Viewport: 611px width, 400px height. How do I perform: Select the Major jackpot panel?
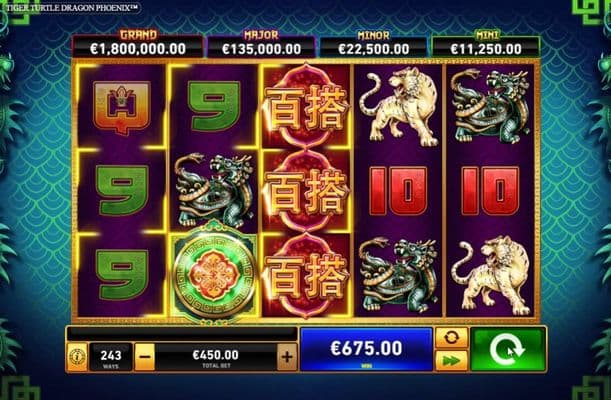pyautogui.click(x=261, y=44)
